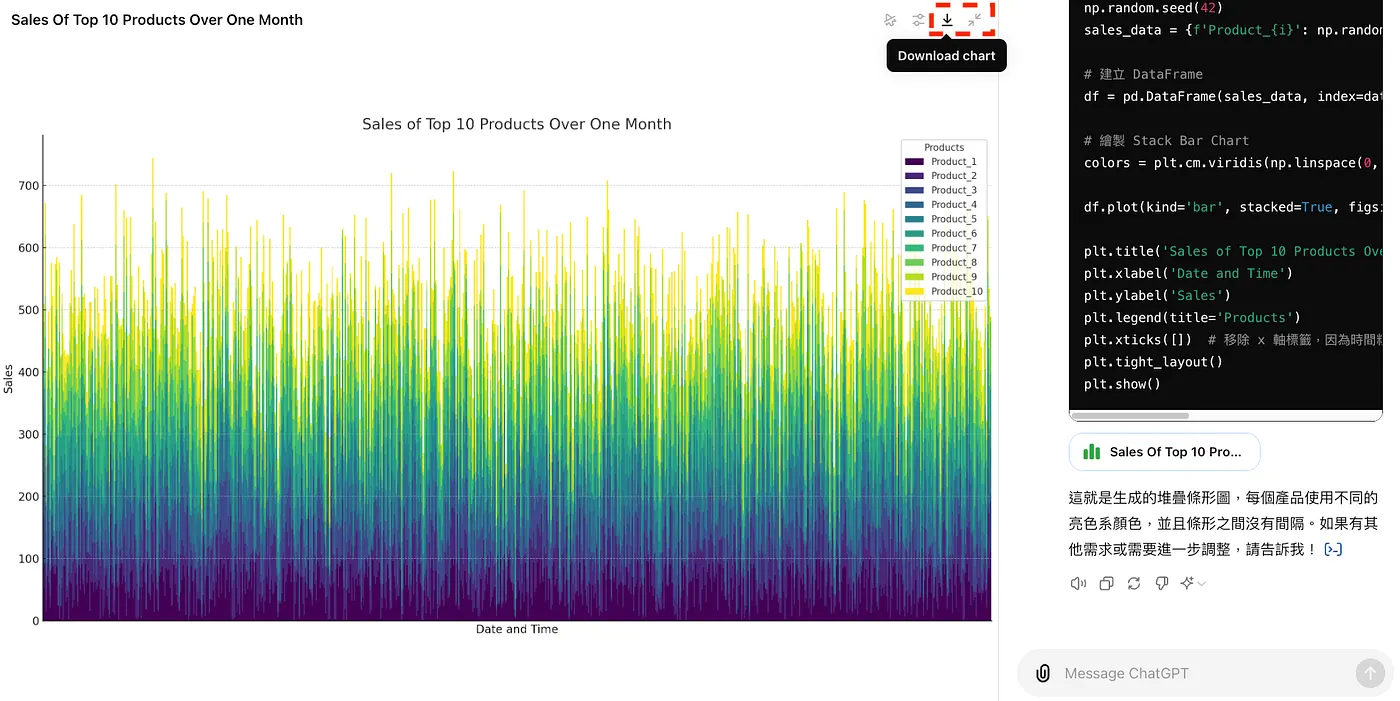Click the Product_1 legend color swatch

pos(914,162)
